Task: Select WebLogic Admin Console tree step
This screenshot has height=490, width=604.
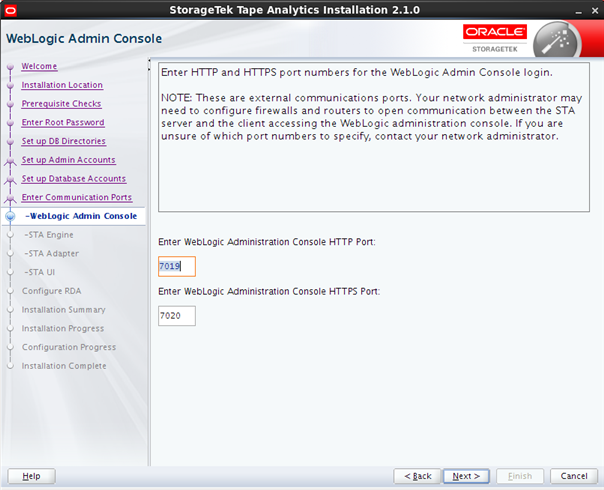Action: (81, 216)
